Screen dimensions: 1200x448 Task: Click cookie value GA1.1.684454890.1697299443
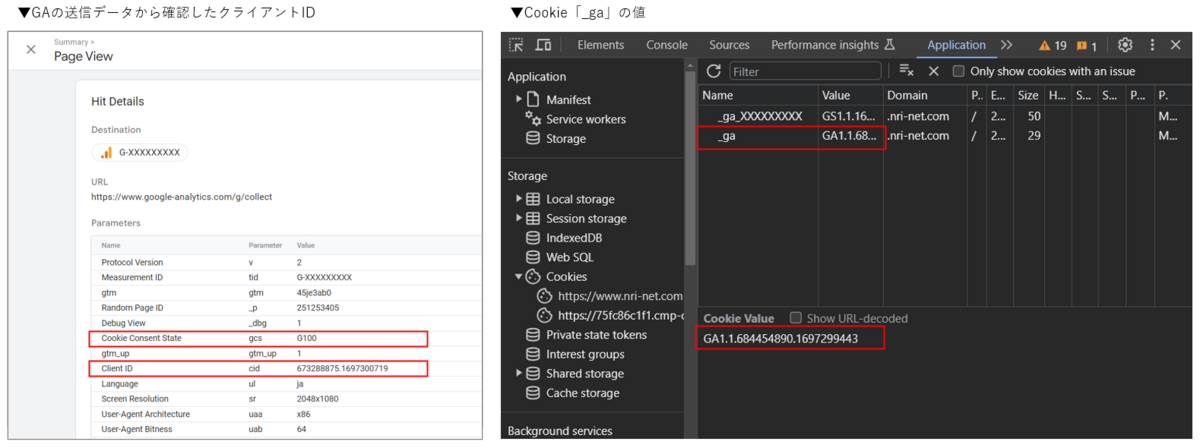tap(780, 339)
